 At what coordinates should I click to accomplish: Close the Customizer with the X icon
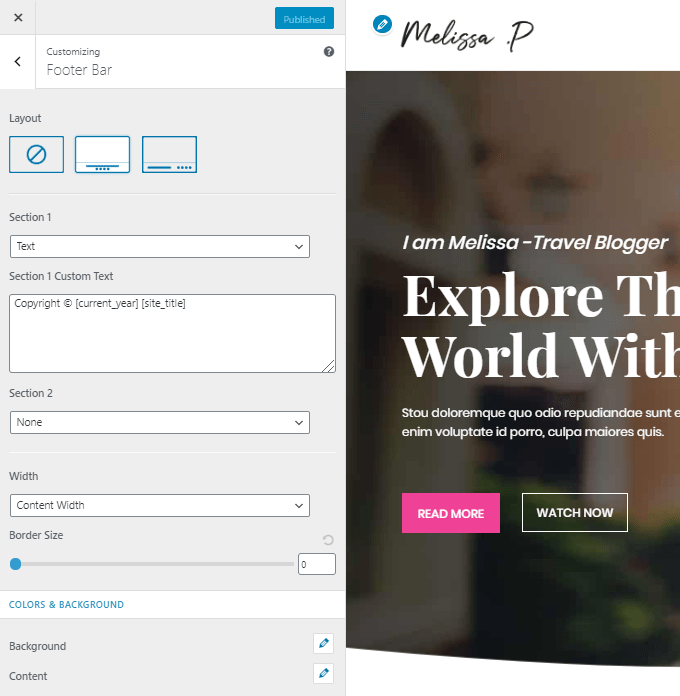[18, 17]
